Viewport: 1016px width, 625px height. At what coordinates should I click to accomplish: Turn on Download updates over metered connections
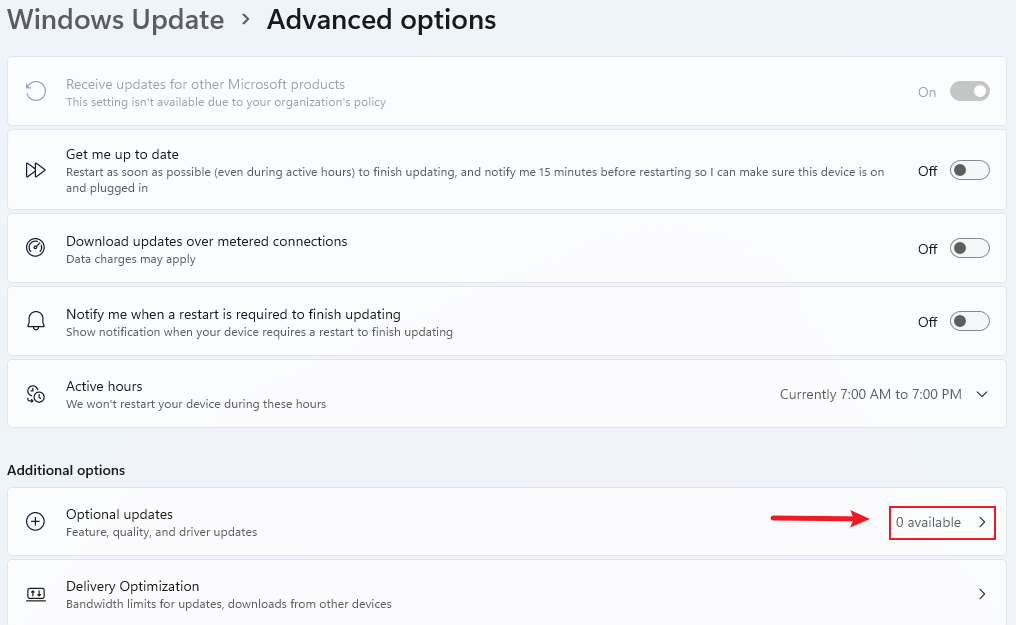pyautogui.click(x=969, y=248)
